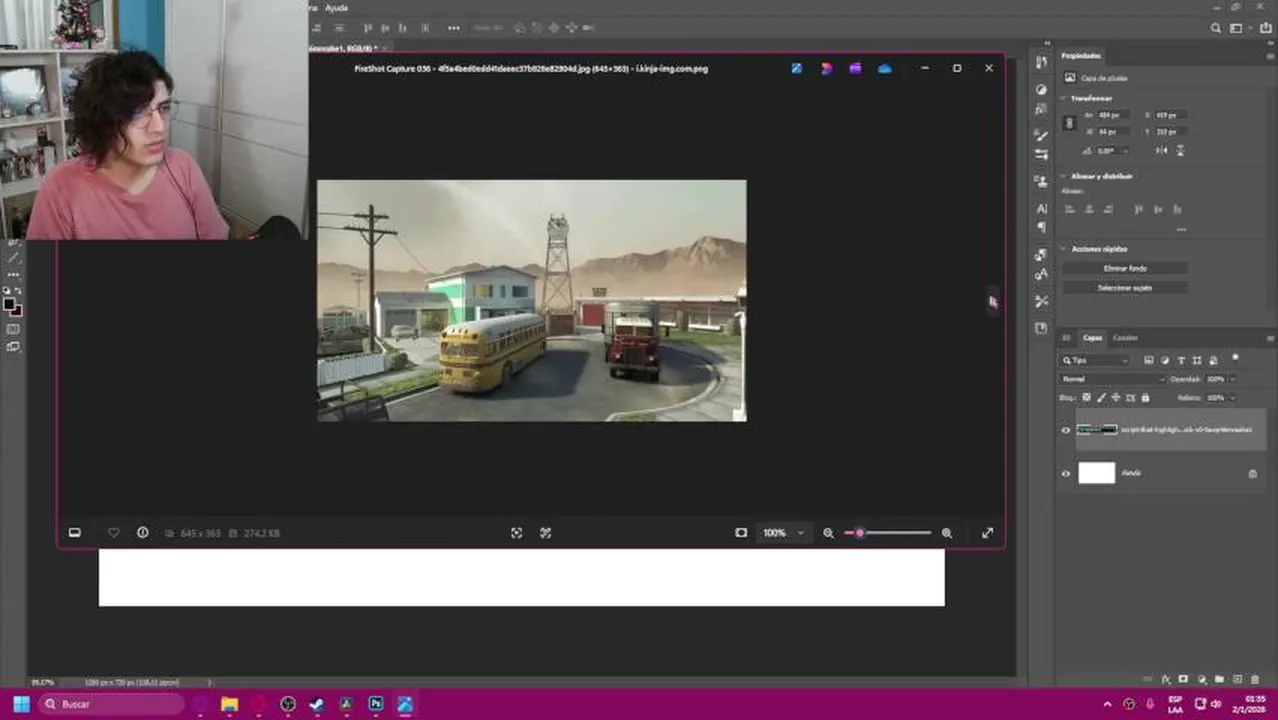Filter layers by type (T) layers
Viewport: 1278px width, 720px height.
coord(1181,360)
